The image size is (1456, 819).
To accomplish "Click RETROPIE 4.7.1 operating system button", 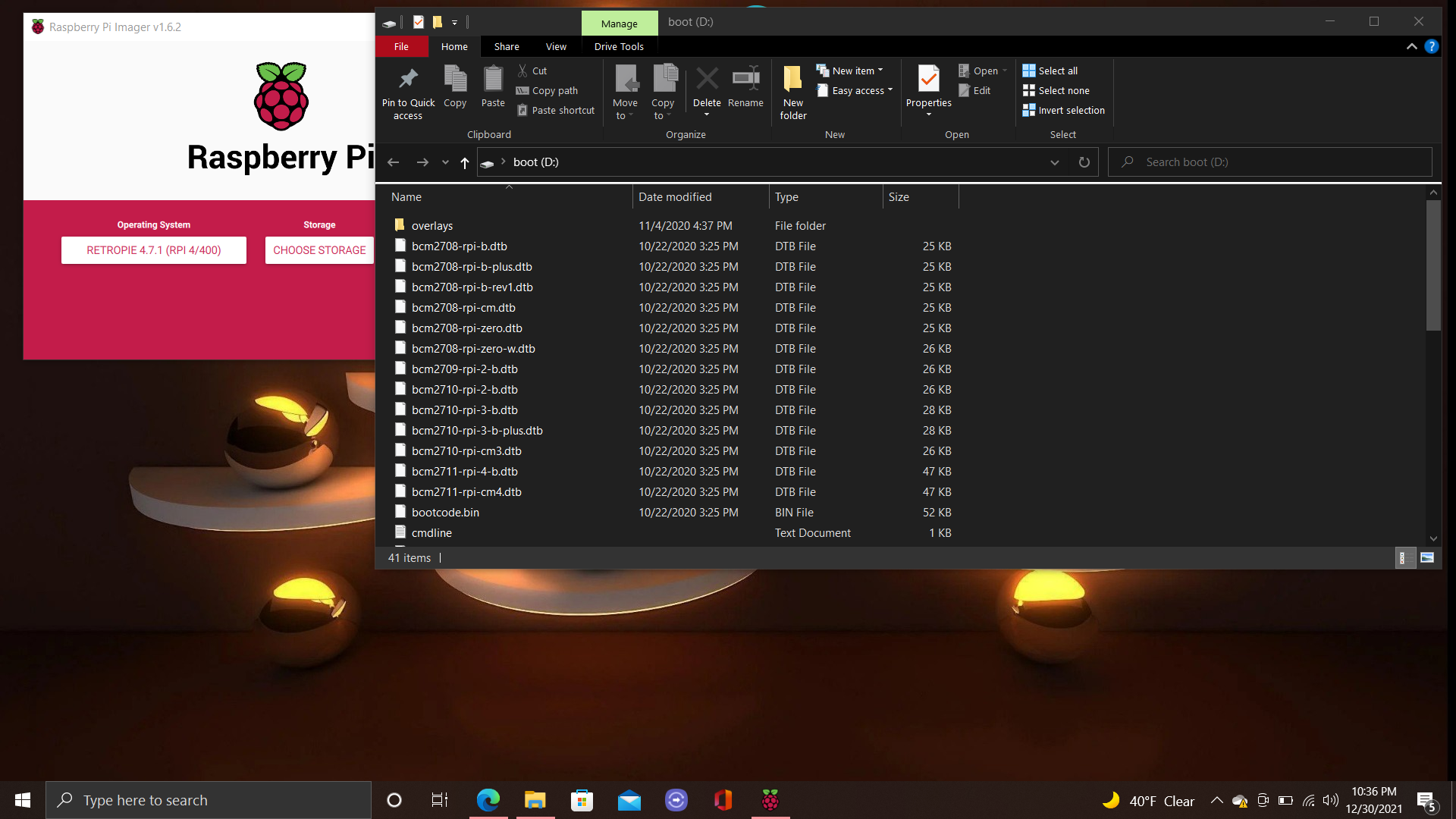I will [154, 250].
